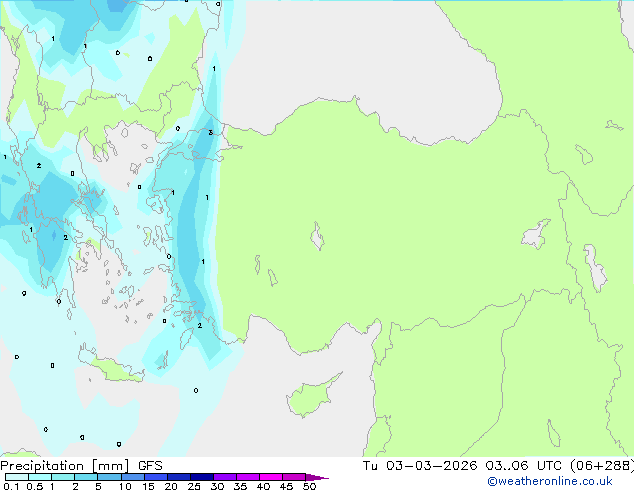The width and height of the screenshot is (634, 490).
Task: Click the "(06+288)" forecast offset text
Action: 602,465
